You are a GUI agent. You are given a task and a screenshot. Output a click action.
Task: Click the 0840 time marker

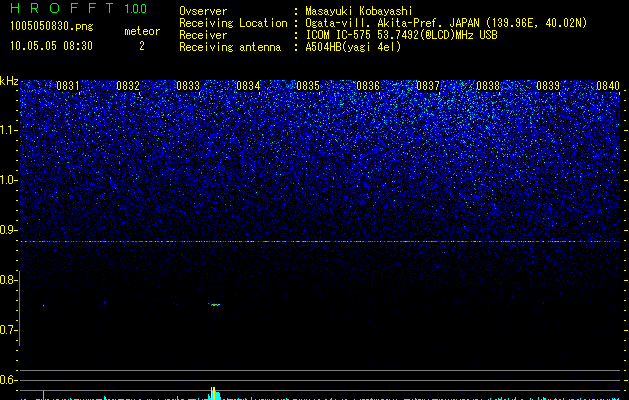pos(608,86)
